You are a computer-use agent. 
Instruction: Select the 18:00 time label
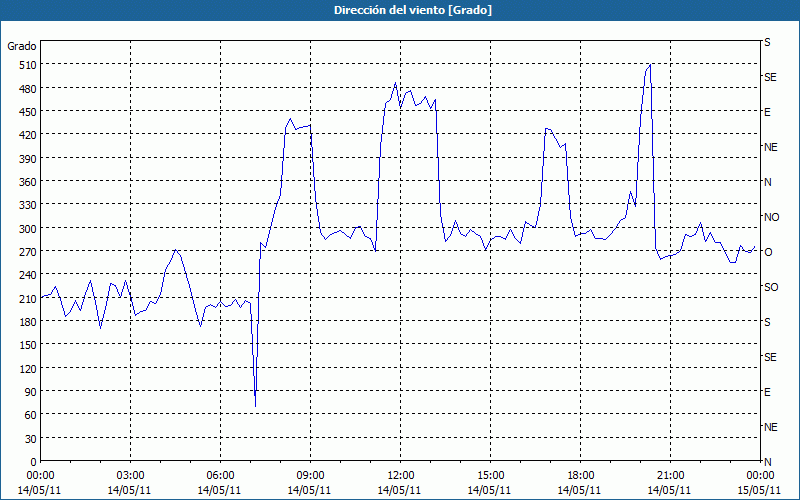pyautogui.click(x=580, y=476)
